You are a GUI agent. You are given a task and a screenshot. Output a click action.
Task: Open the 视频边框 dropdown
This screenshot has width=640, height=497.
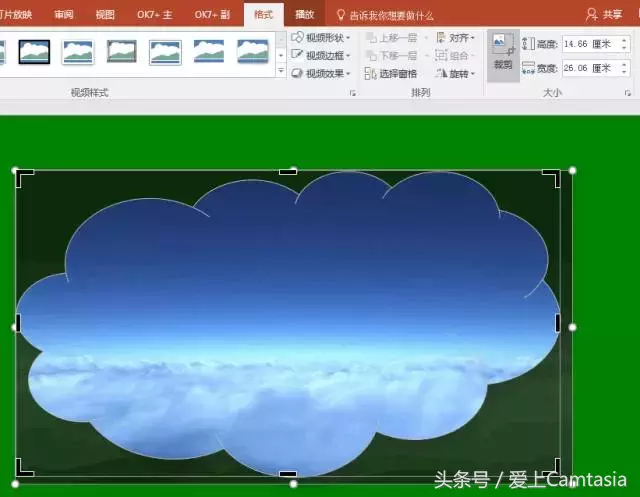pyautogui.click(x=321, y=55)
